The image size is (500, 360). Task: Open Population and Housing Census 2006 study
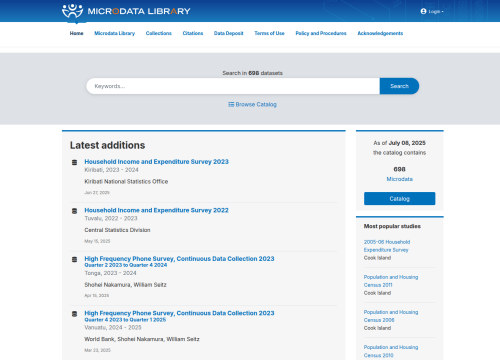[x=391, y=316]
